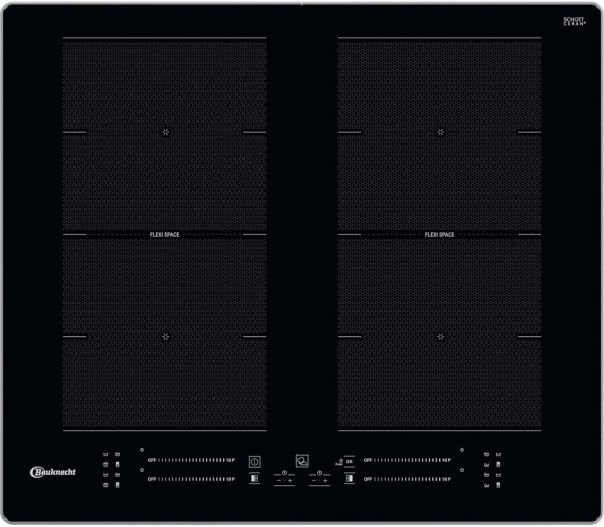The height and width of the screenshot is (527, 604).
Task: Tap the left FLEXI SPACE label
Action: (x=165, y=235)
